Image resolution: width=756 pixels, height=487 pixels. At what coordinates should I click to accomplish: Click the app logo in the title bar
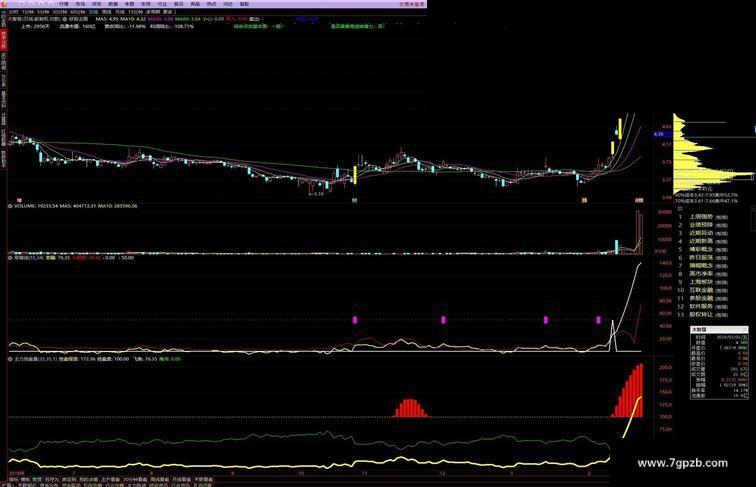pos(3,4)
